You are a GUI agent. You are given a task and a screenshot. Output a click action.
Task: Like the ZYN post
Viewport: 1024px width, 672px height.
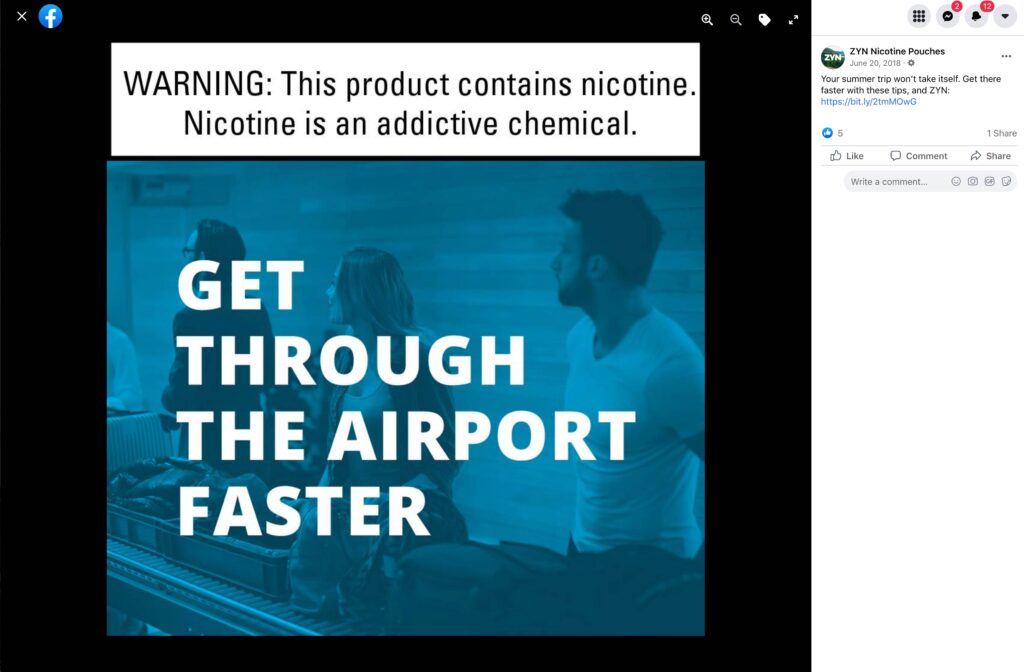pos(846,155)
